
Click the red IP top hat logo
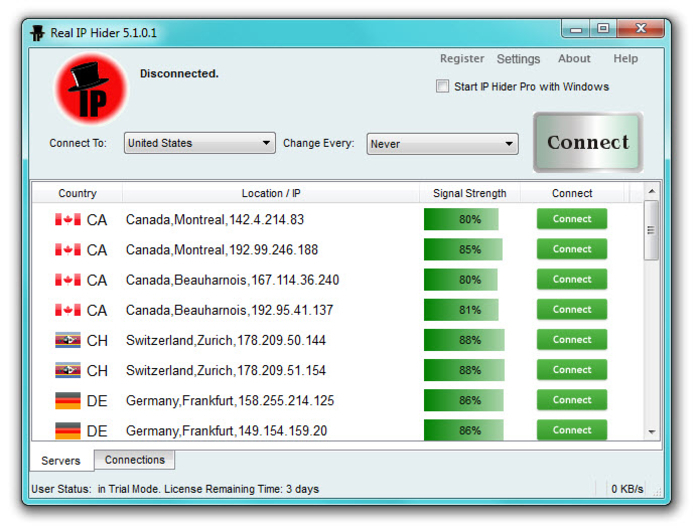coord(91,88)
